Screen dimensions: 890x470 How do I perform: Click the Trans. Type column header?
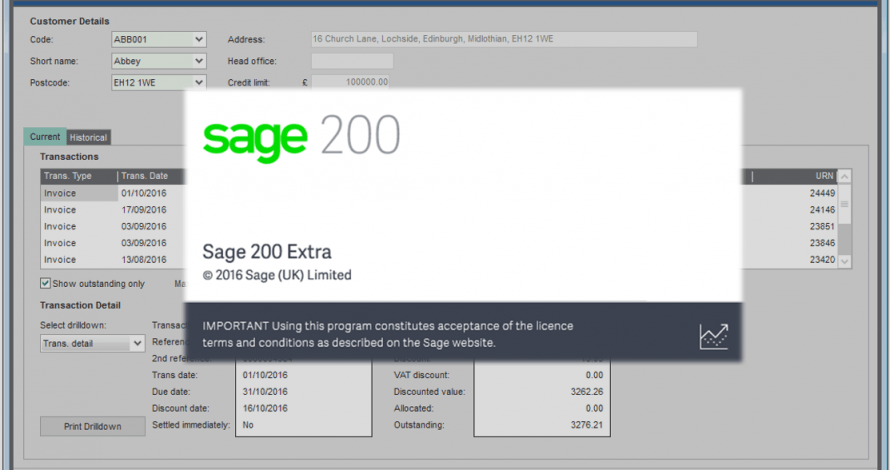[x=79, y=176]
